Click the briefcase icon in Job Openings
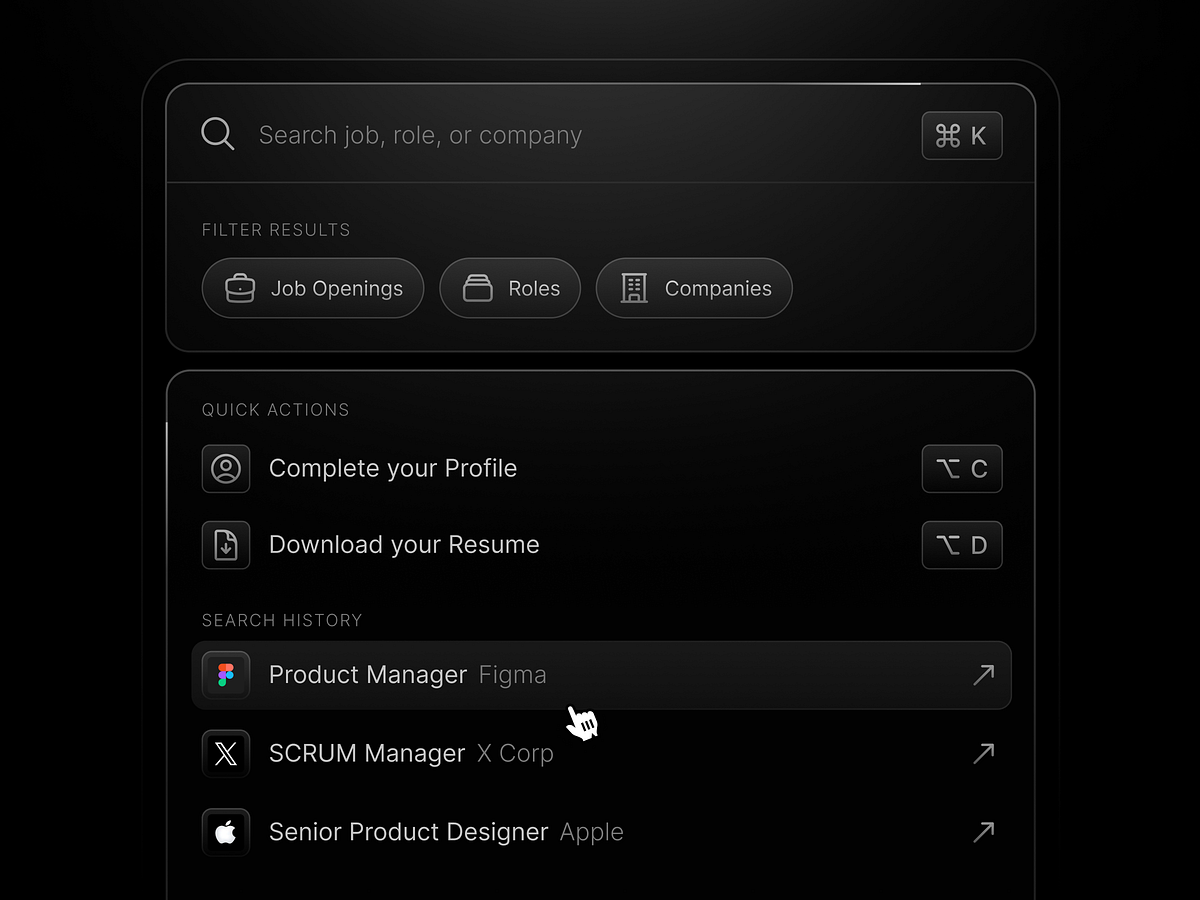1200x900 pixels. click(240, 288)
